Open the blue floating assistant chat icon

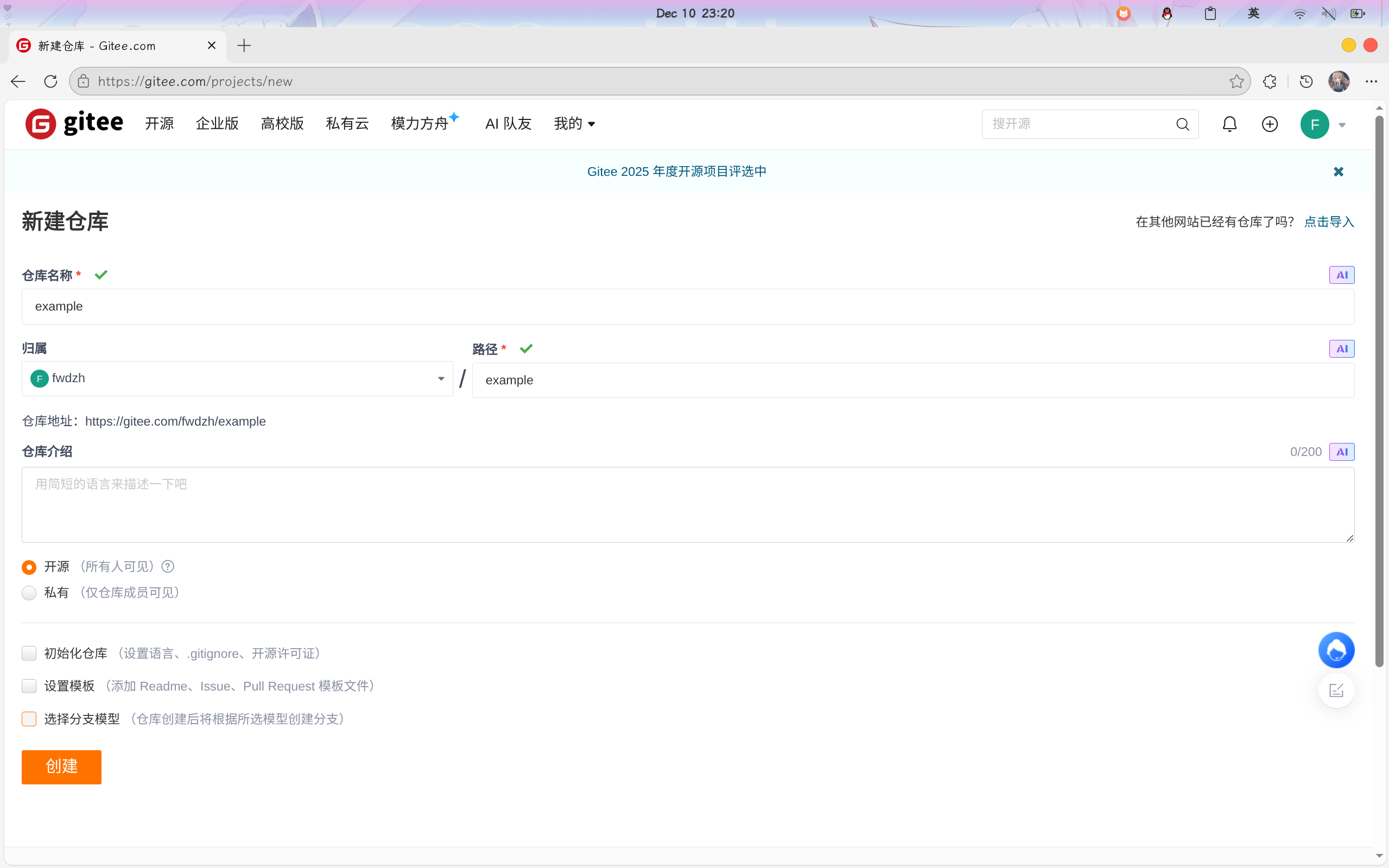(1336, 650)
